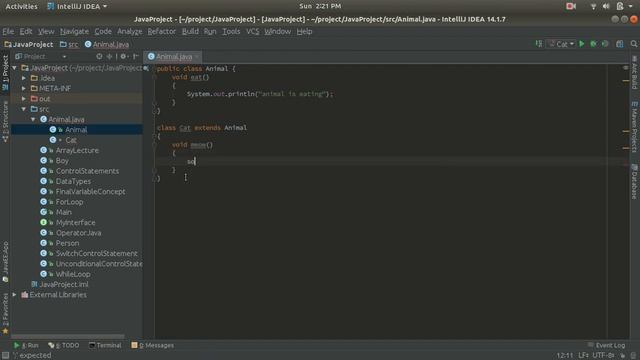Screen dimensions: 640x360
Task: Open the Navigate menu
Action: click(74, 31)
